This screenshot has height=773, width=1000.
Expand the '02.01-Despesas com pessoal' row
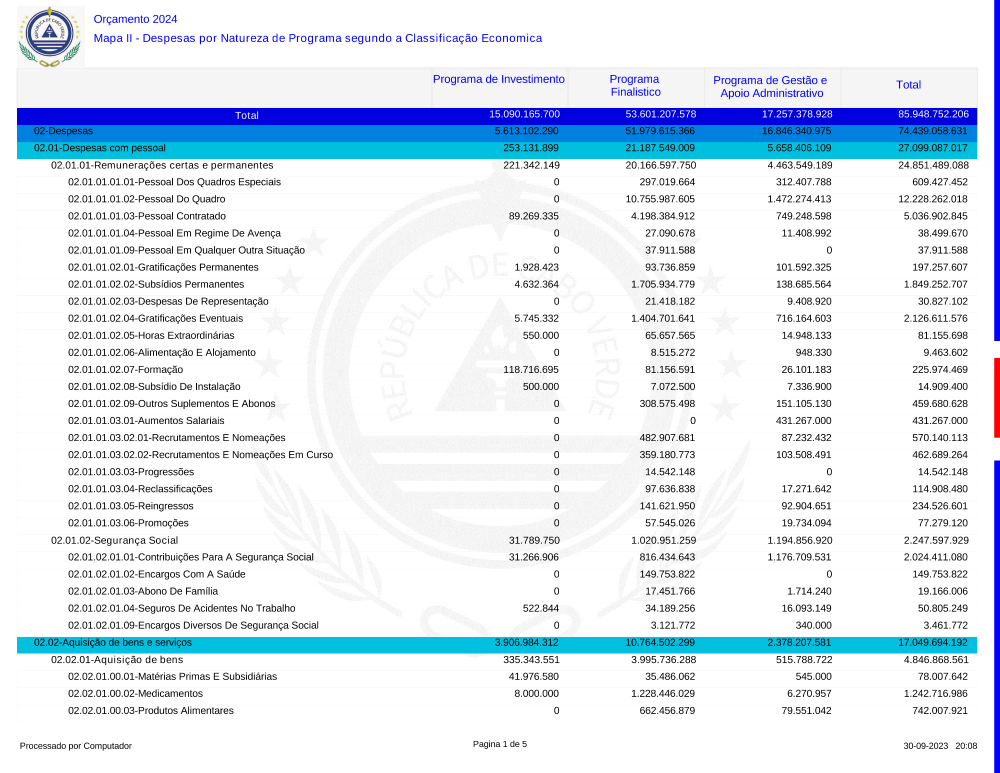point(99,148)
